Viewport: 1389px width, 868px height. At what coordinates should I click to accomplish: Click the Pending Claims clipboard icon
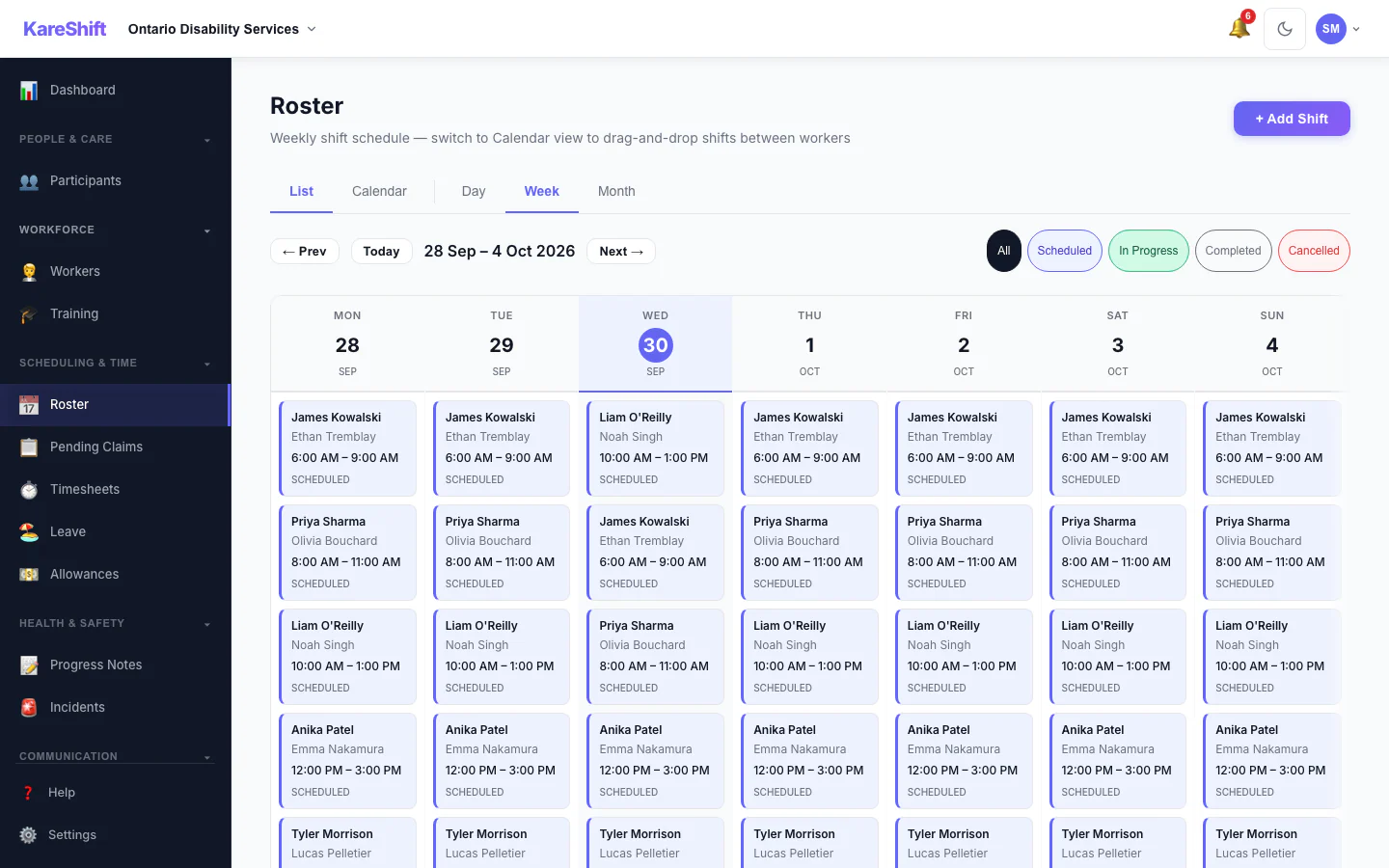29,448
